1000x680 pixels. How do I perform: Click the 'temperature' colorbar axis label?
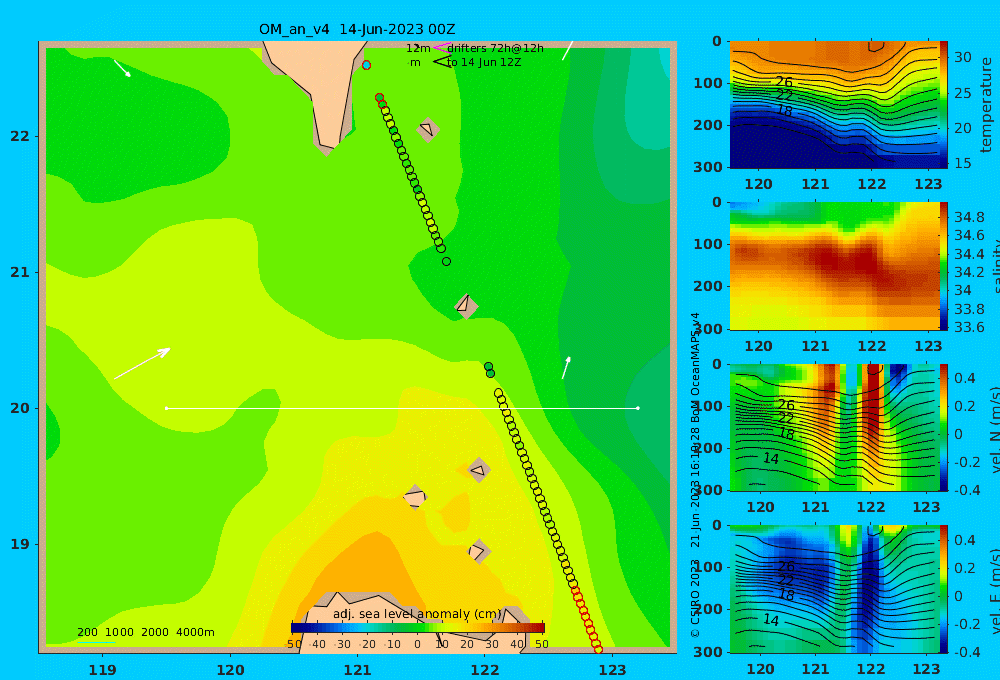coord(986,105)
